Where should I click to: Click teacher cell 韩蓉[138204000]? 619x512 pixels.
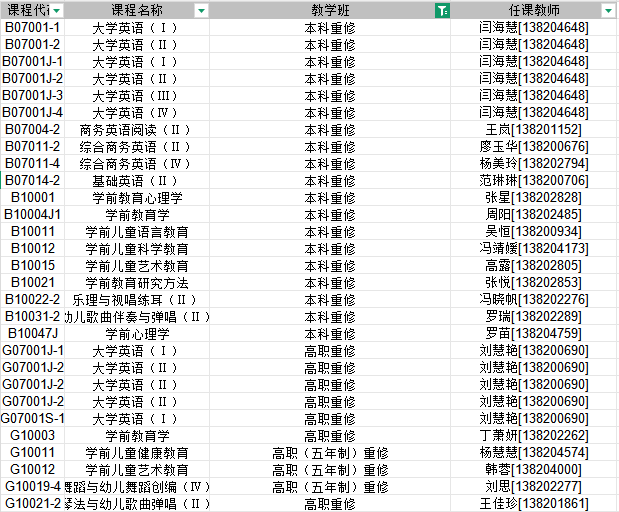tap(533, 470)
